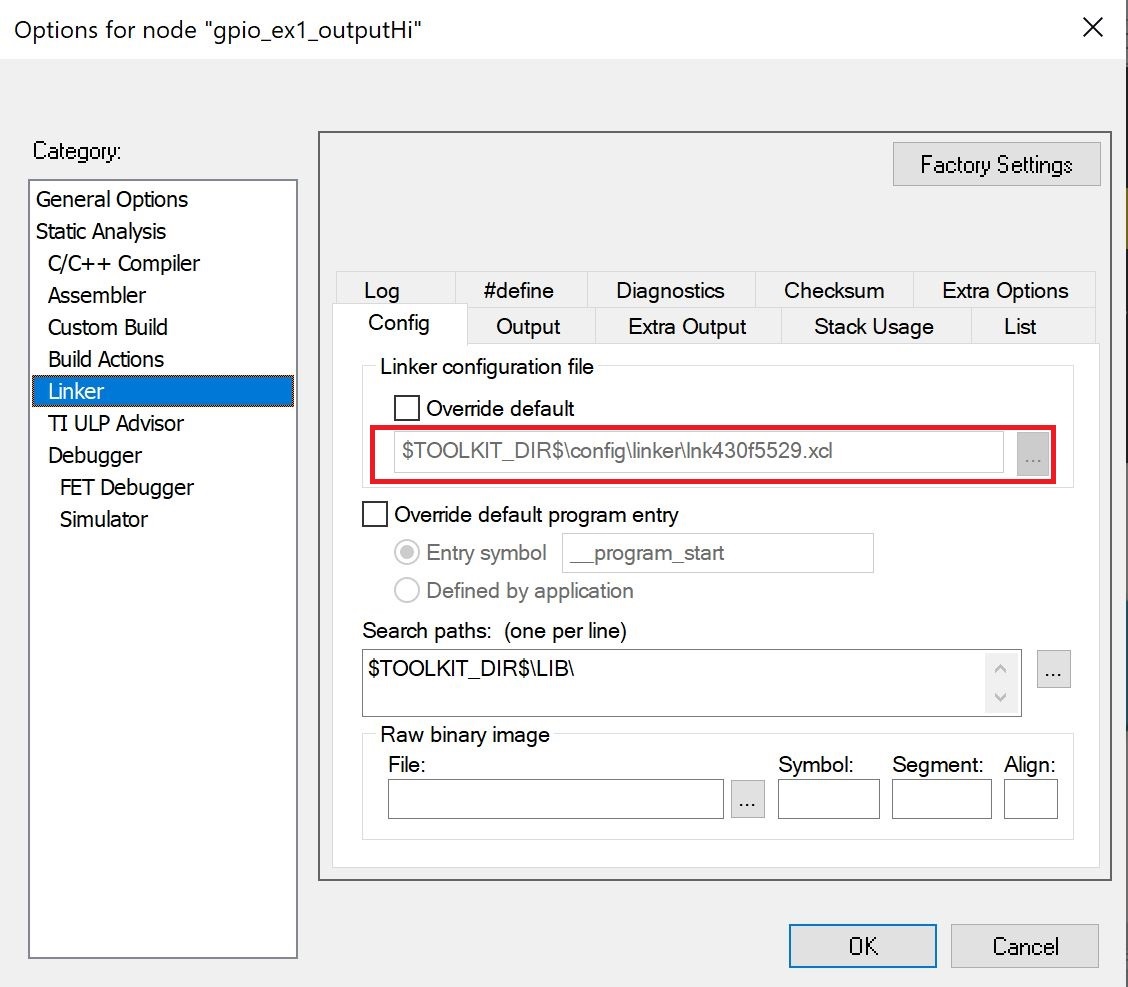
Task: Select TI ULP Advisor category
Action: click(x=116, y=423)
